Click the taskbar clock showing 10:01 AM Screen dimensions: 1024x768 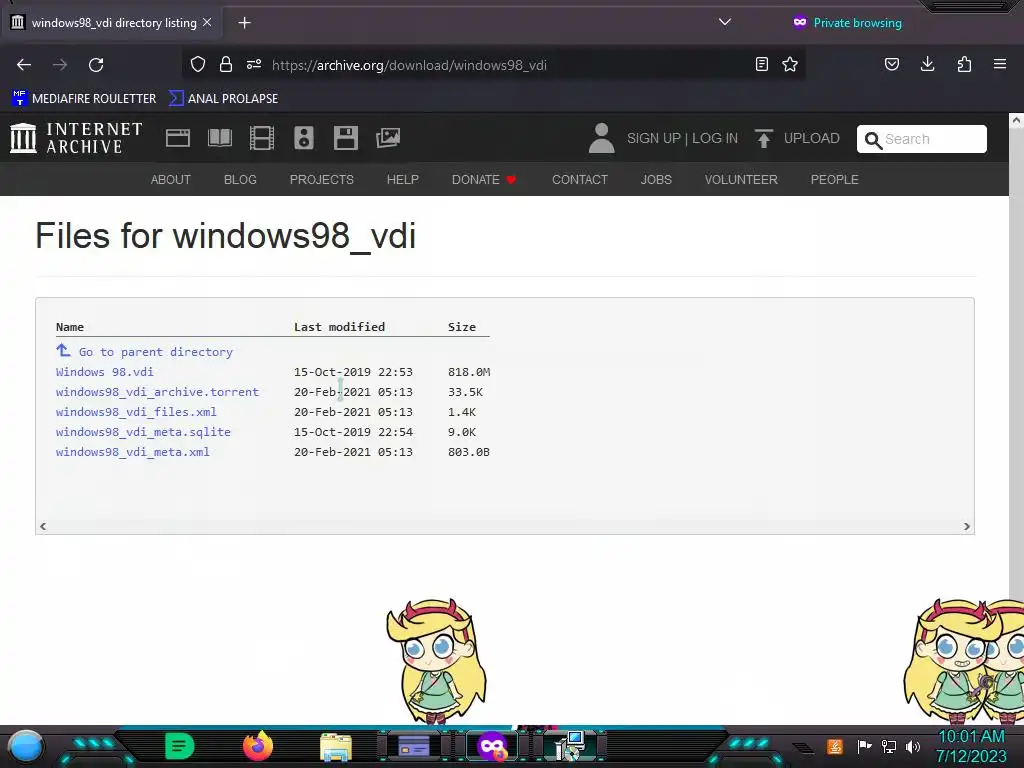click(x=971, y=746)
